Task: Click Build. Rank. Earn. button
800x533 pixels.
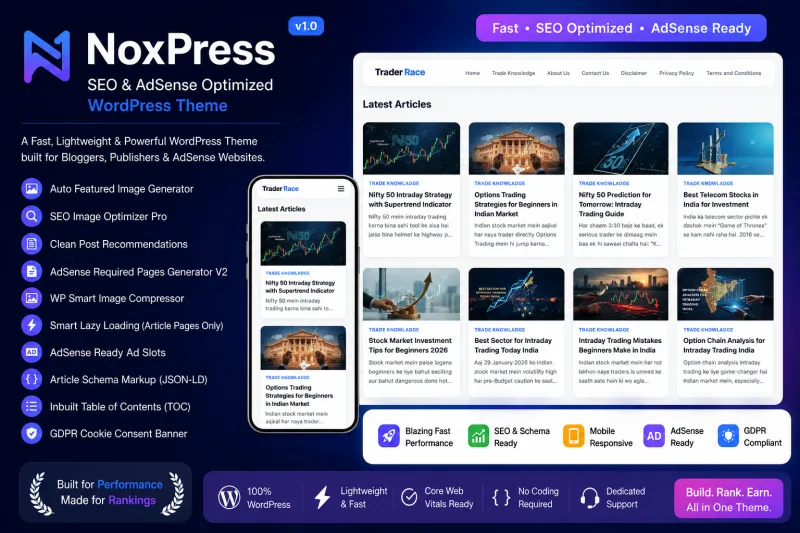Action: 728,499
